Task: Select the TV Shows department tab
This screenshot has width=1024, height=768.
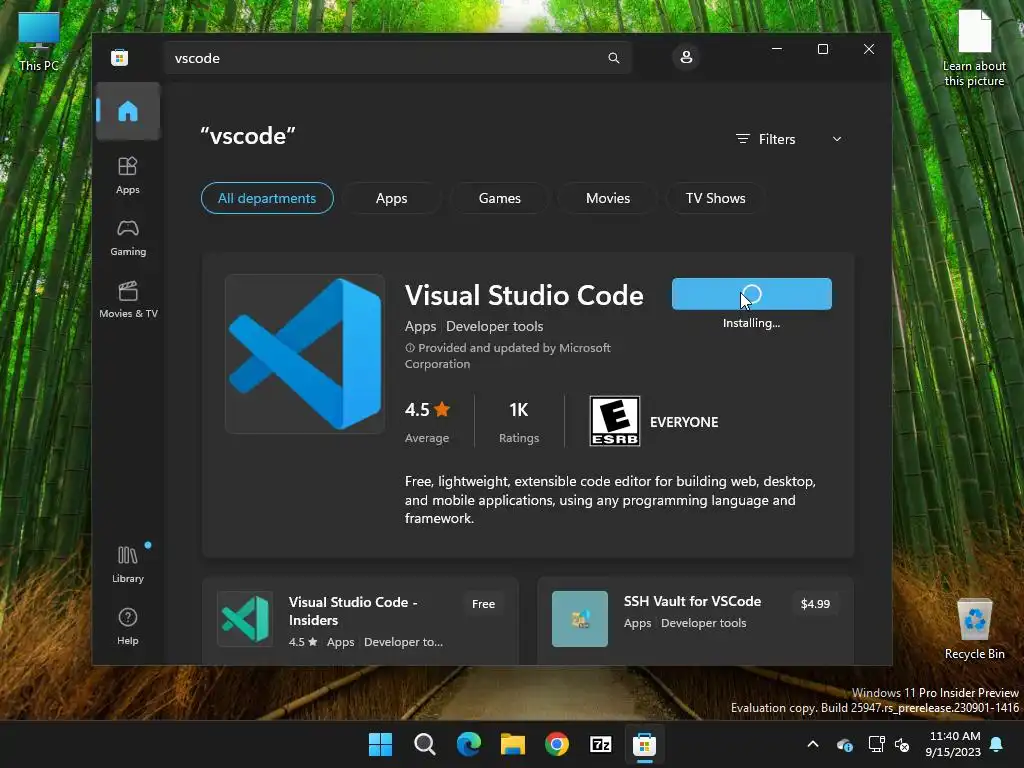Action: (716, 198)
